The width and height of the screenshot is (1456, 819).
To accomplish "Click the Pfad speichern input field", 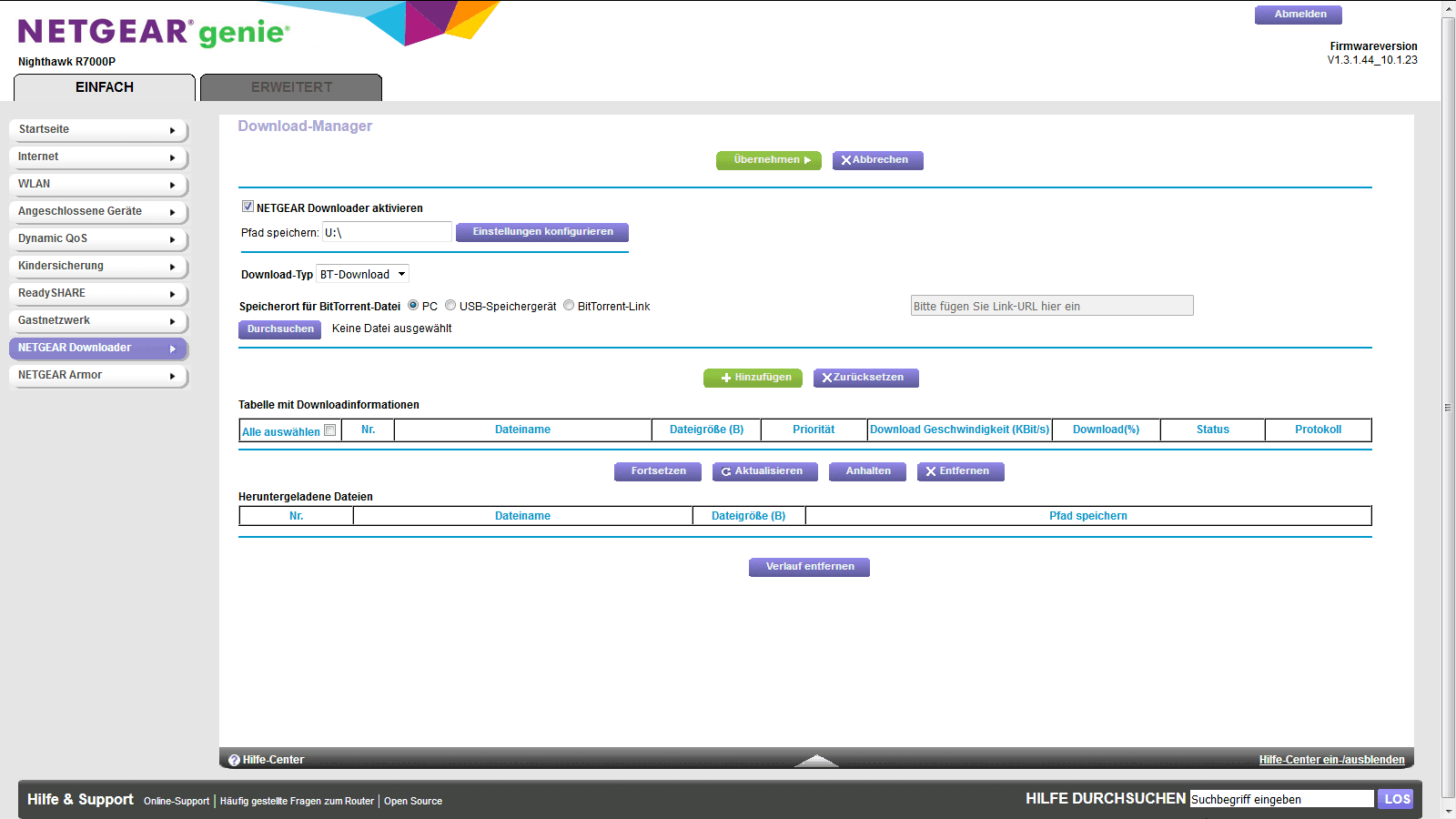I will 387,232.
